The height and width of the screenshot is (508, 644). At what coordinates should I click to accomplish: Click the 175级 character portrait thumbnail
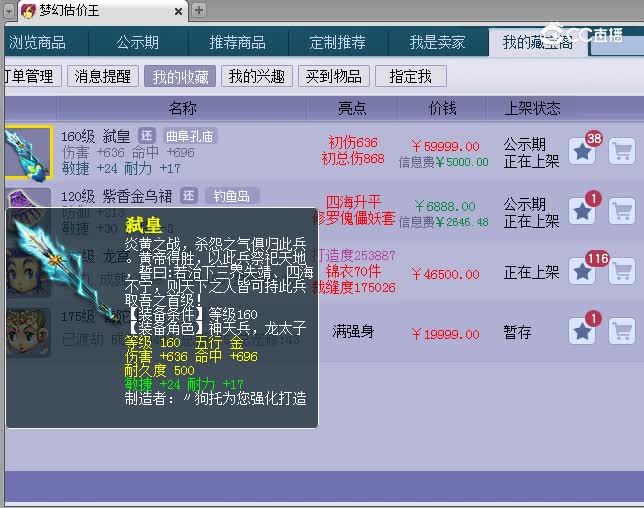(x=28, y=332)
